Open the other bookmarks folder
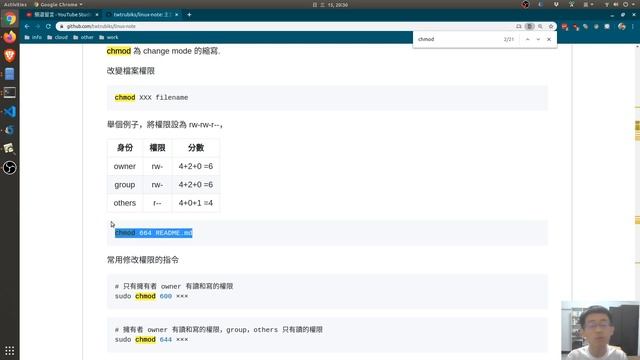Screen dimensions: 640x360 [x=83, y=37]
